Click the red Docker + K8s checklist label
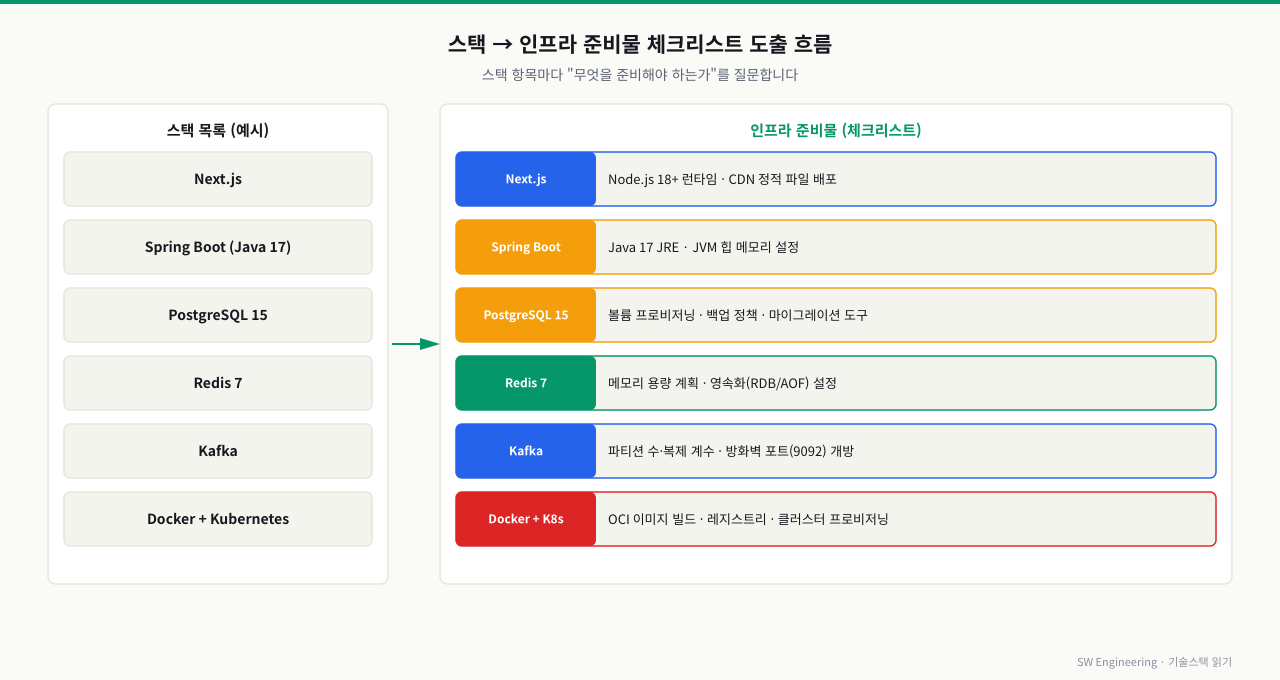This screenshot has height=680, width=1280. pyautogui.click(x=526, y=519)
